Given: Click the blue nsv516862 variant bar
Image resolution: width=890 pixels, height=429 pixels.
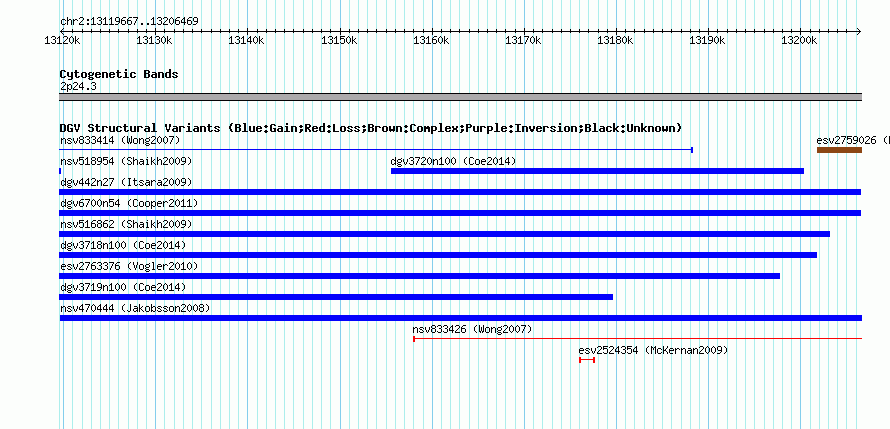Looking at the screenshot, I should pyautogui.click(x=444, y=234).
